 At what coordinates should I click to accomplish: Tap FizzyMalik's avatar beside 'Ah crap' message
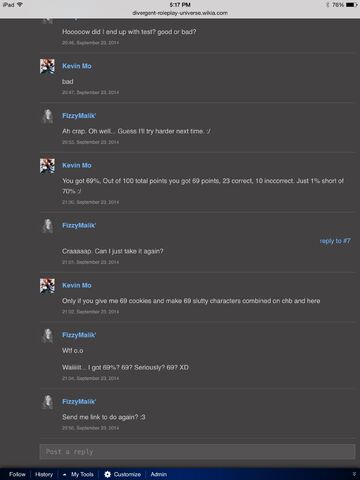(47, 116)
